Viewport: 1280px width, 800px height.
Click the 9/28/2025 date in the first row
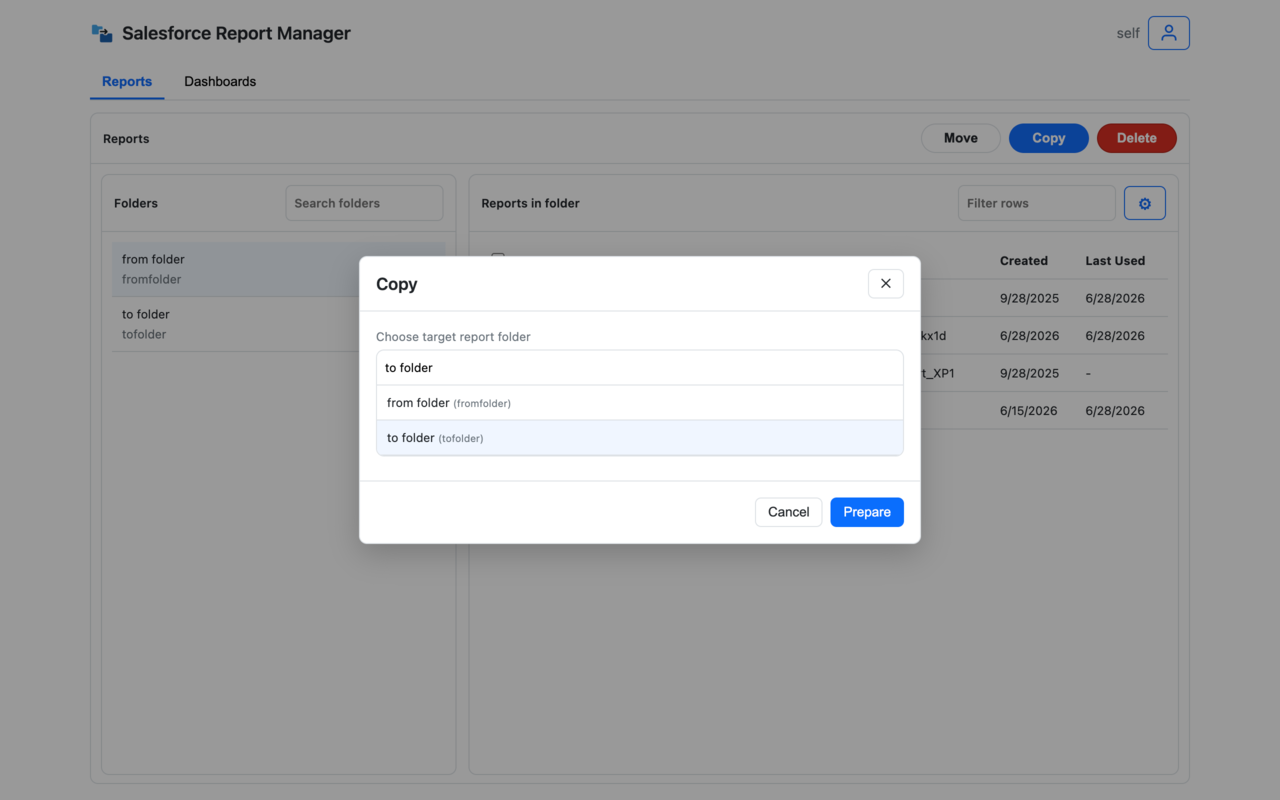tap(1029, 298)
